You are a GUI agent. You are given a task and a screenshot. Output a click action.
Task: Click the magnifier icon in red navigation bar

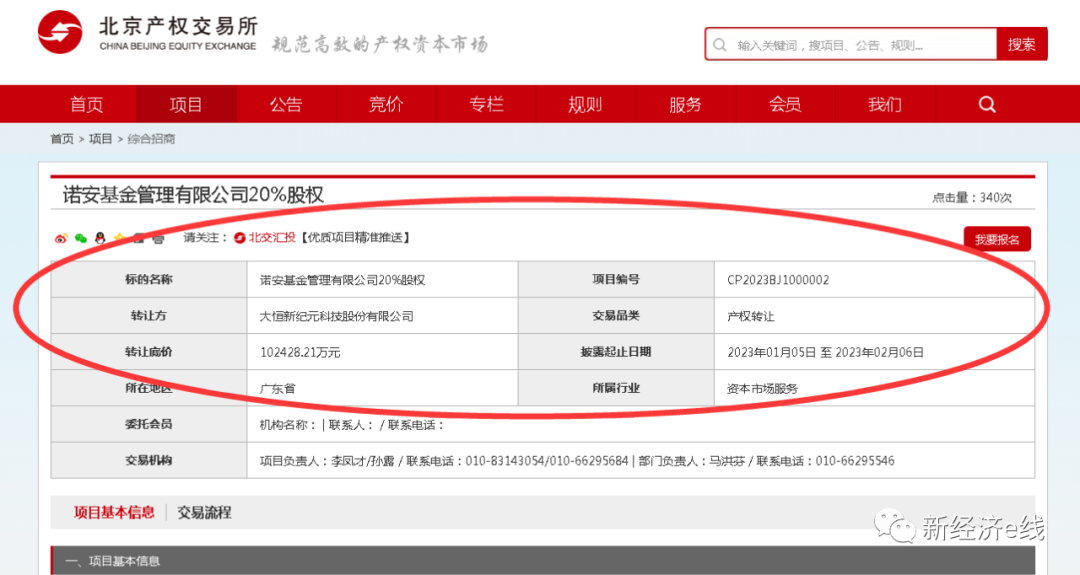(x=987, y=104)
